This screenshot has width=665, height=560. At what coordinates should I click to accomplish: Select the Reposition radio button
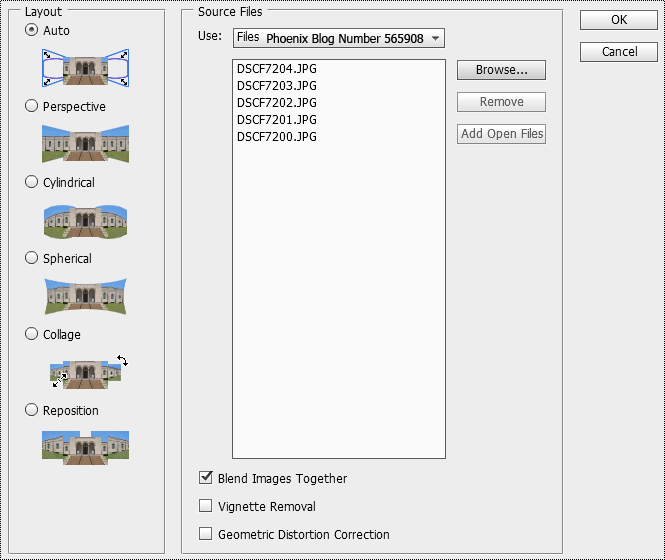[32, 410]
